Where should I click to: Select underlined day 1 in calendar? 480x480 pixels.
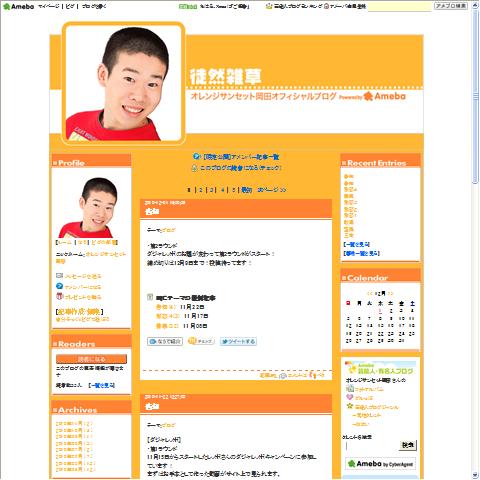[380, 311]
